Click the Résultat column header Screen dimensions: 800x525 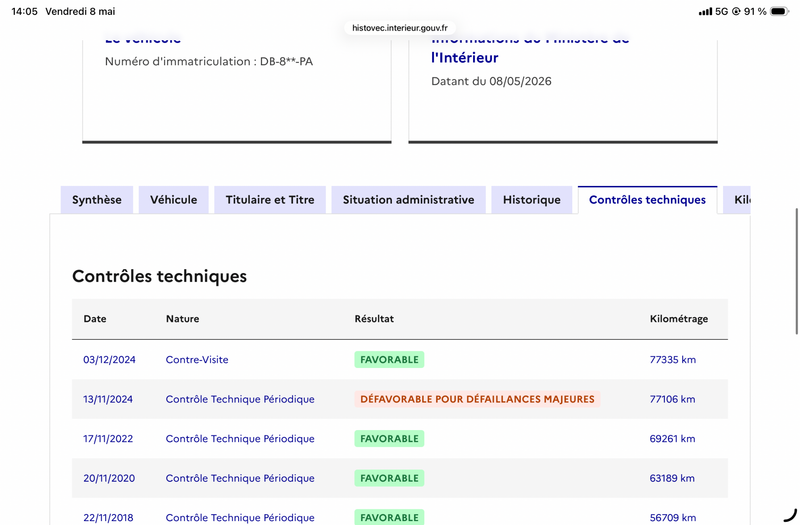(374, 319)
